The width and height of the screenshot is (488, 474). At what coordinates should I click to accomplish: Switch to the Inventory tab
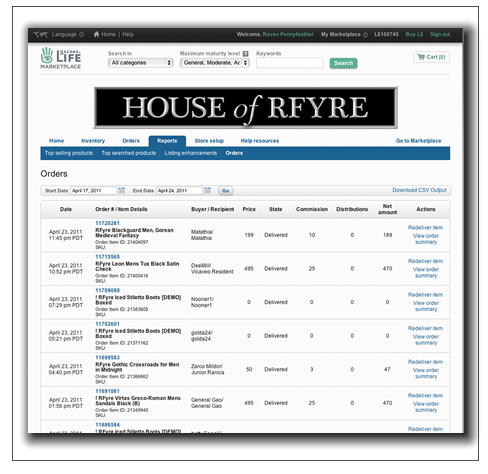[93, 141]
